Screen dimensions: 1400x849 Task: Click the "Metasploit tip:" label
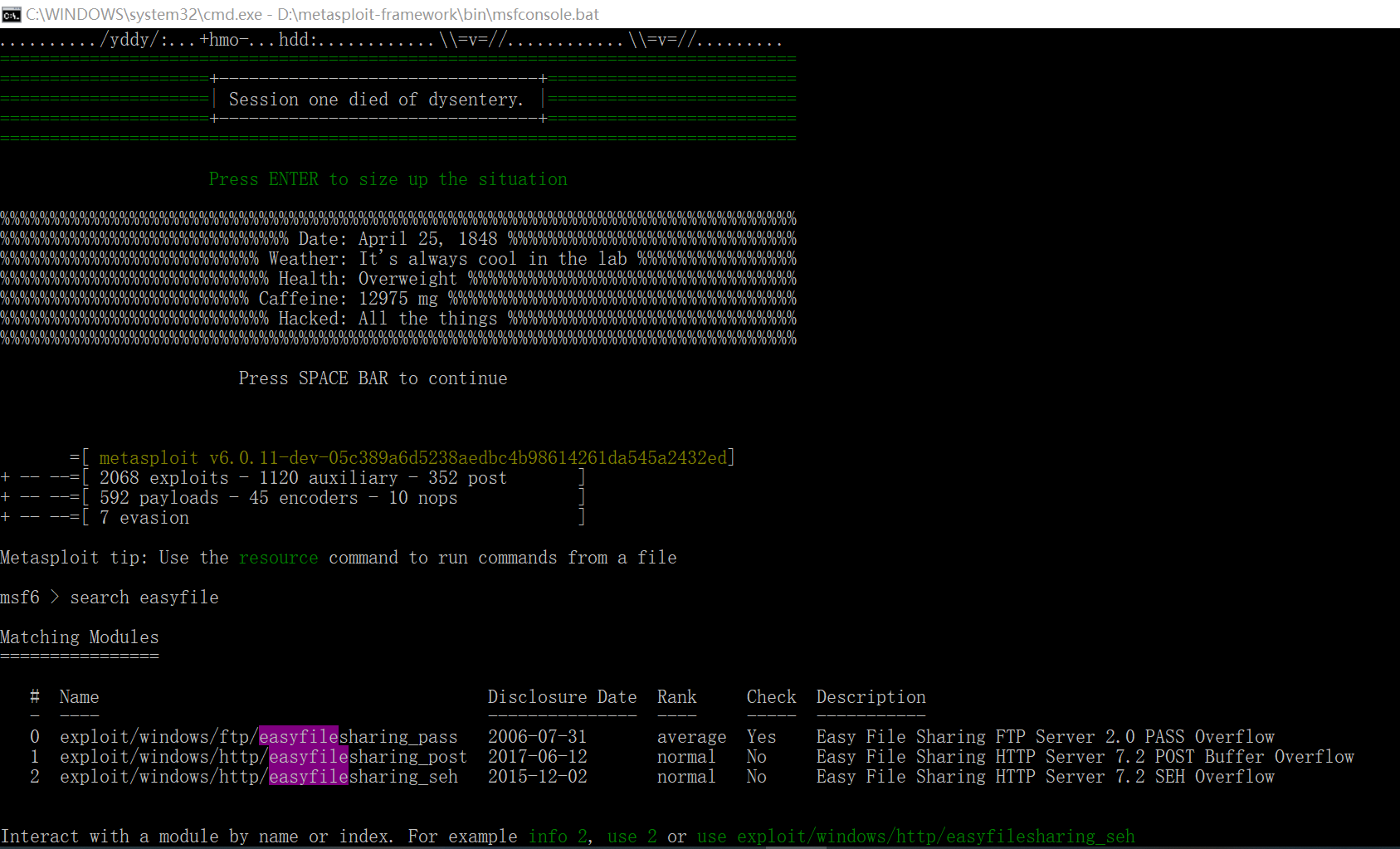coord(74,558)
